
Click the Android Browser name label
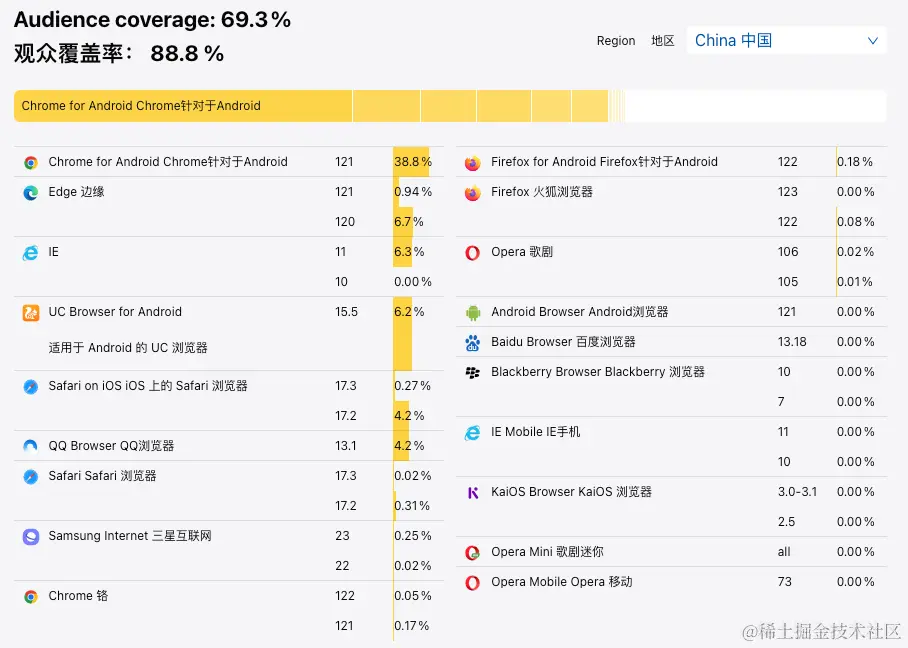579,312
